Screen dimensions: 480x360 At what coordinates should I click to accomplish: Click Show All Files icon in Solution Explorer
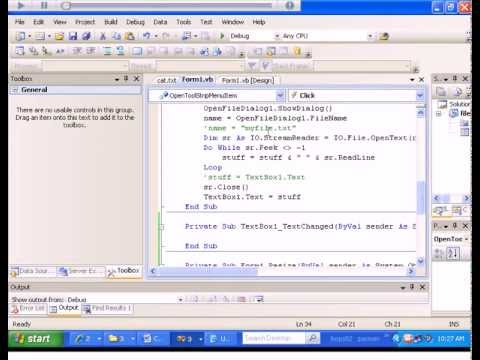click(x=457, y=91)
